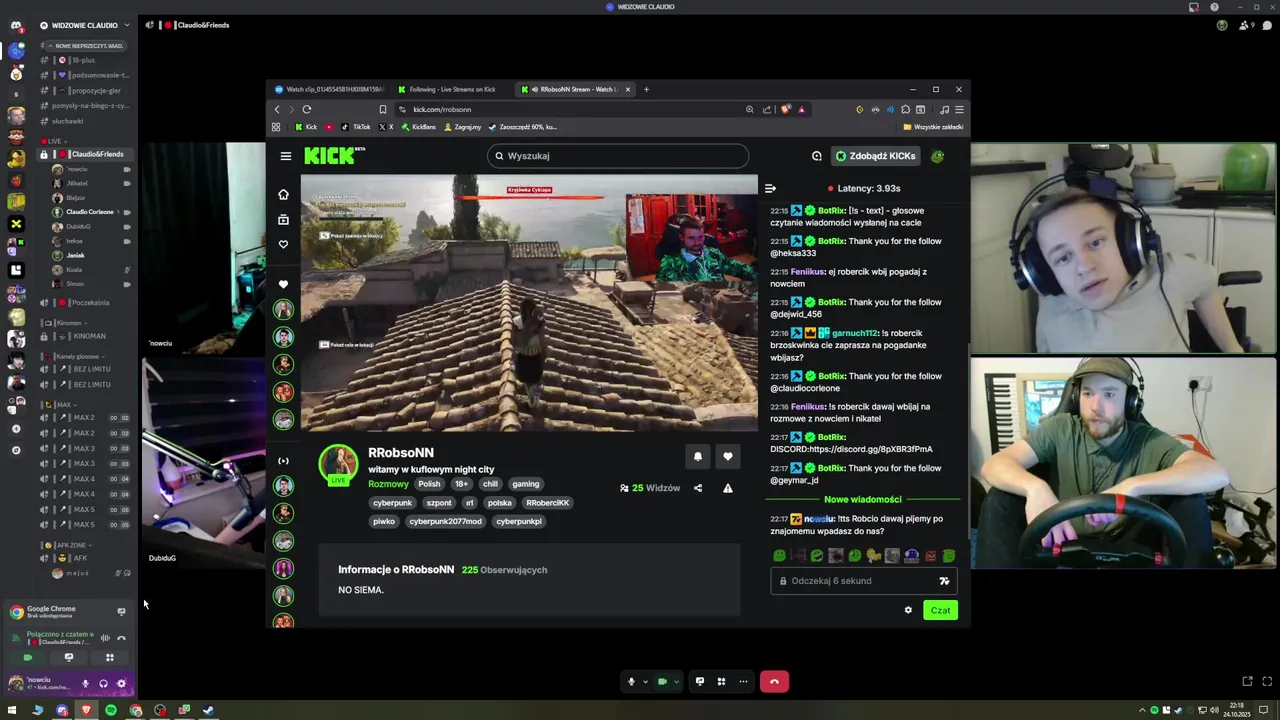Open Kick hamburger menu
The image size is (1280, 720).
point(286,156)
